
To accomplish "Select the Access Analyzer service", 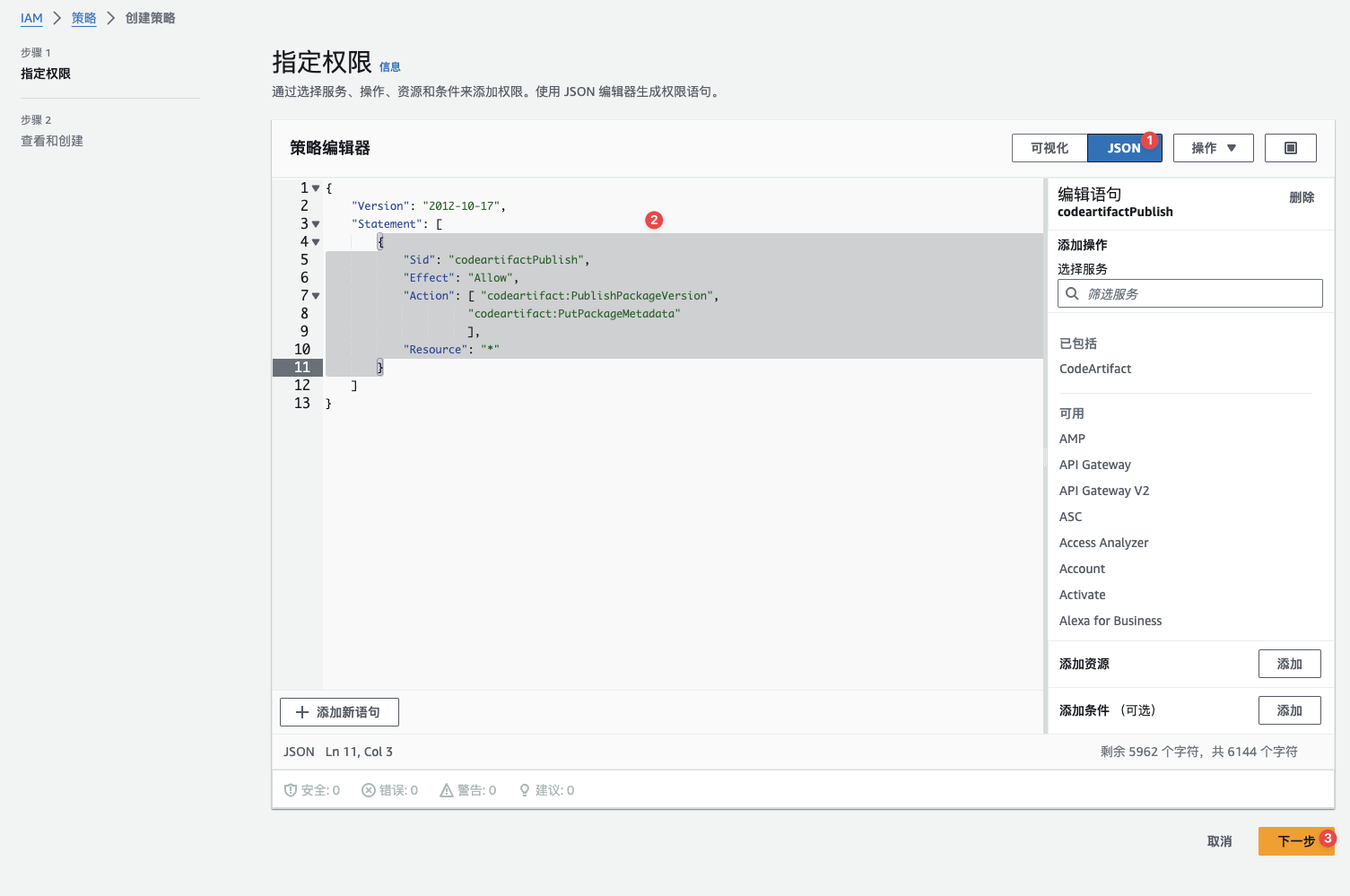I will click(x=1104, y=543).
